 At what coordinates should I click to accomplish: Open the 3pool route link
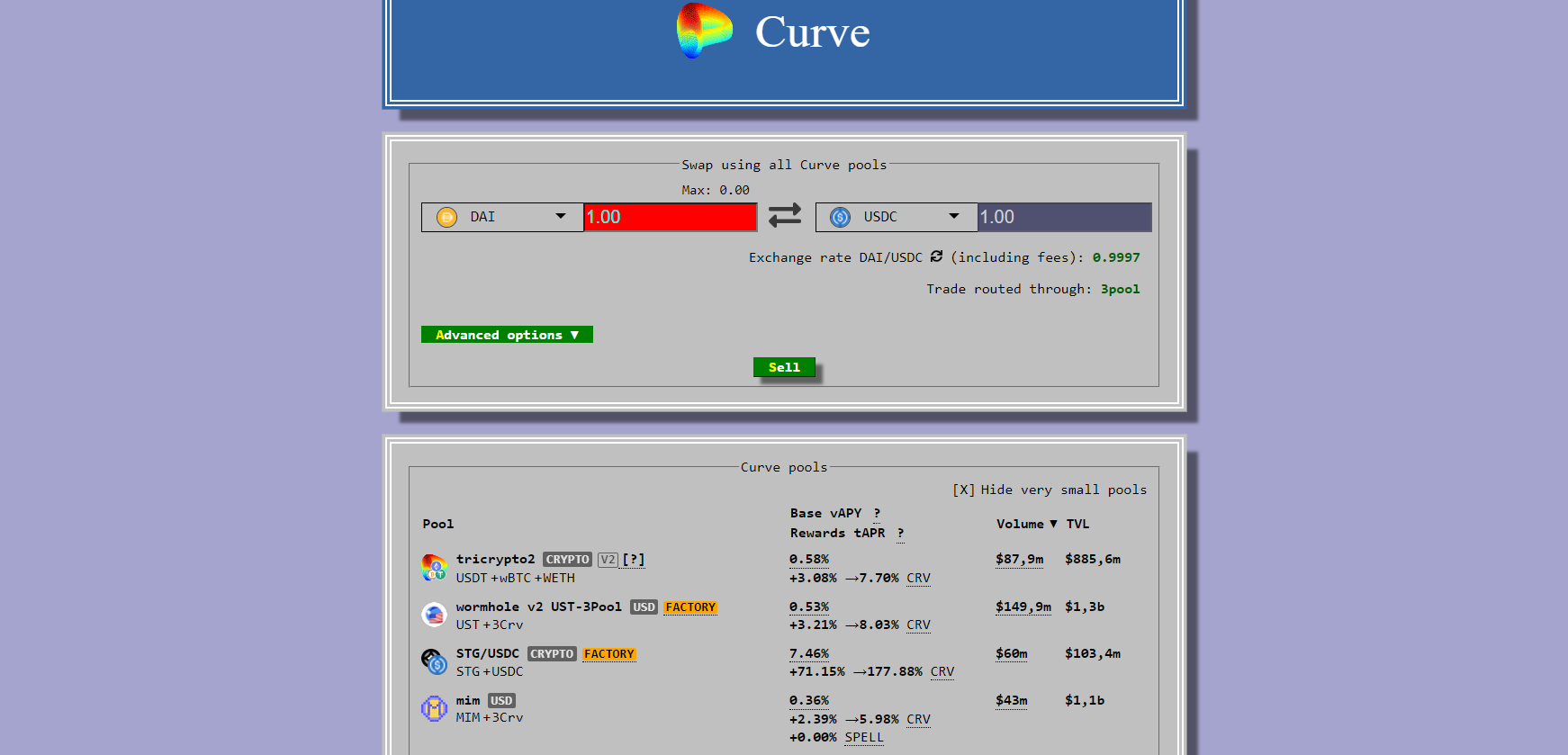click(1120, 289)
